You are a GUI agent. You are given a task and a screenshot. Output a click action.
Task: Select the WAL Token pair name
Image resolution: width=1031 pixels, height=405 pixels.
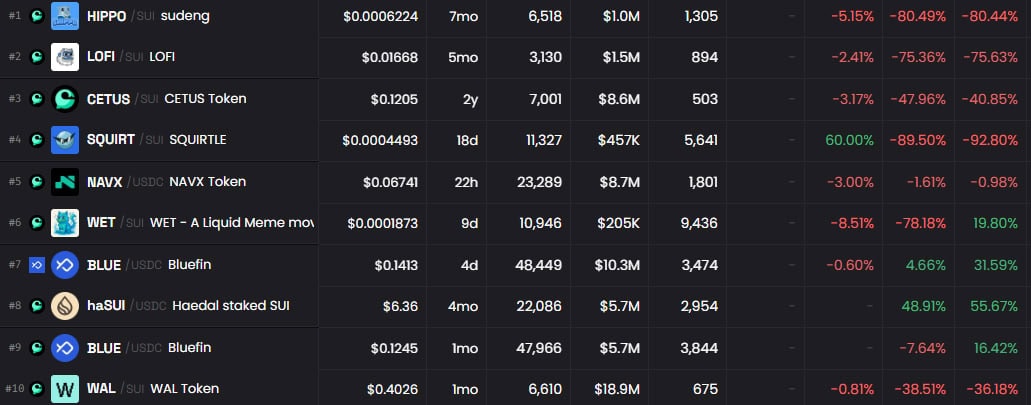pos(185,389)
